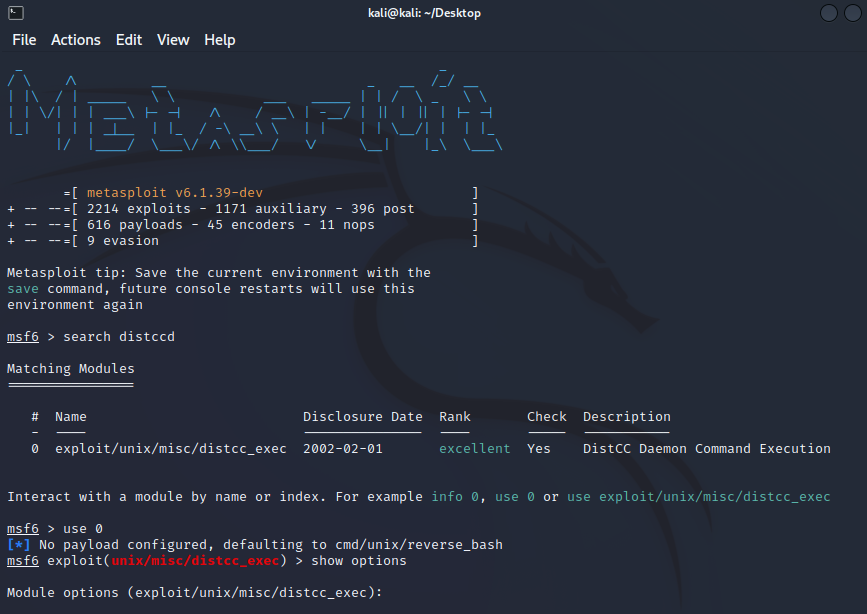Open the View menu
Image resolution: width=867 pixels, height=614 pixels.
[173, 40]
